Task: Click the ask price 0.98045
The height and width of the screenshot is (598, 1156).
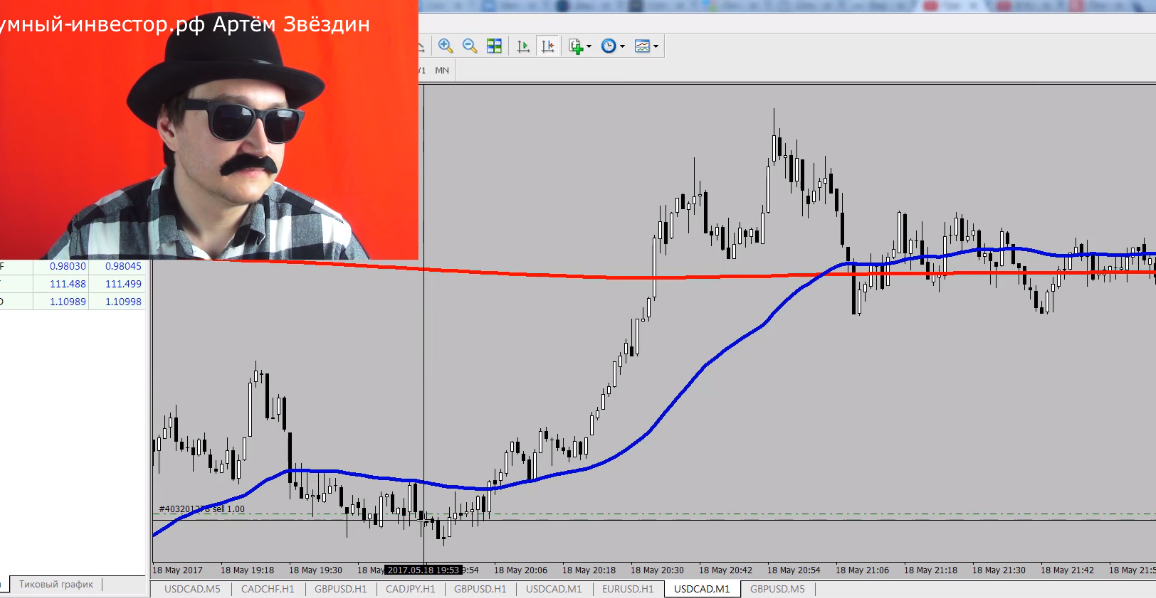Action: (x=123, y=266)
